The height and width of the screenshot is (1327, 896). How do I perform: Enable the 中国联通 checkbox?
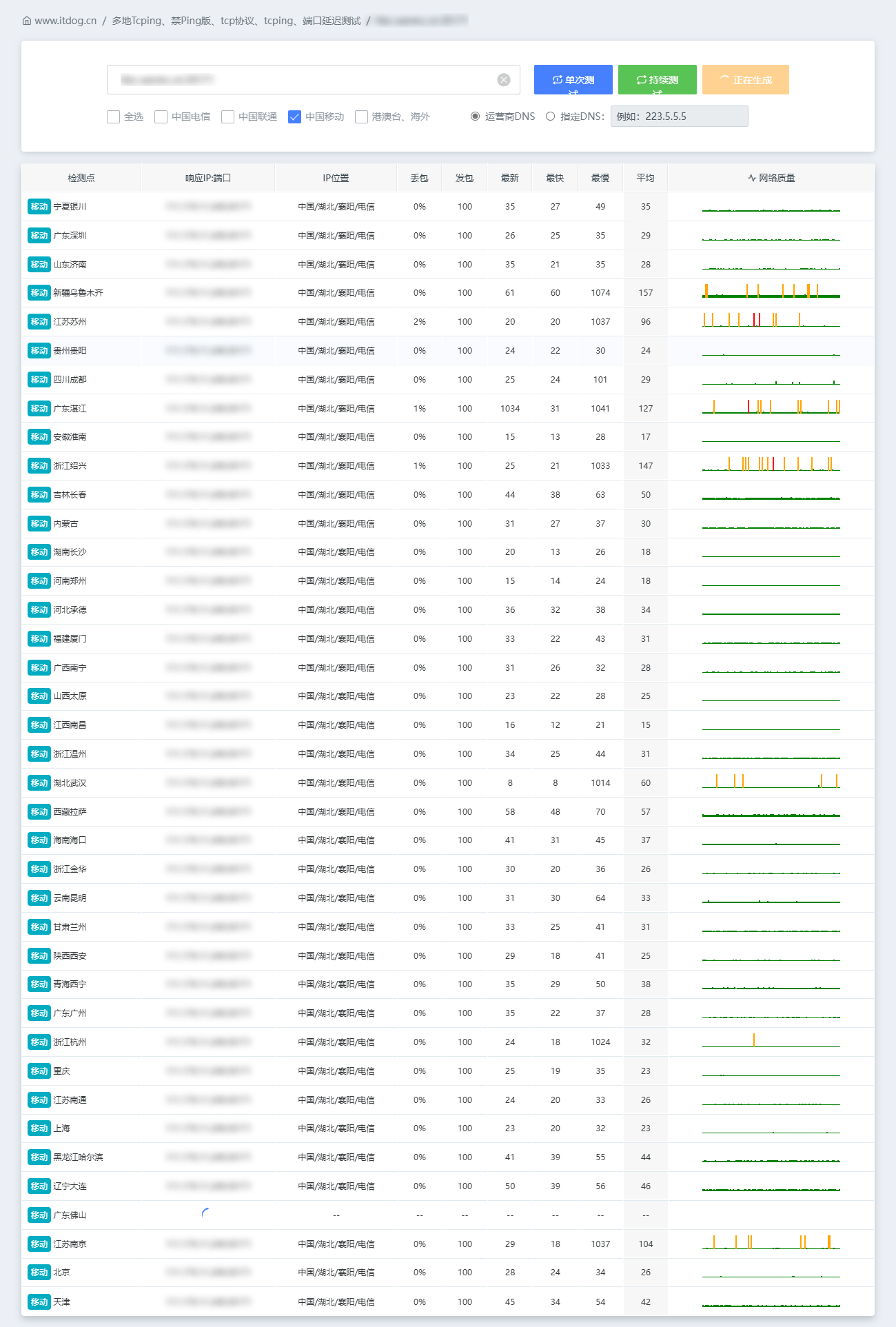(x=228, y=117)
